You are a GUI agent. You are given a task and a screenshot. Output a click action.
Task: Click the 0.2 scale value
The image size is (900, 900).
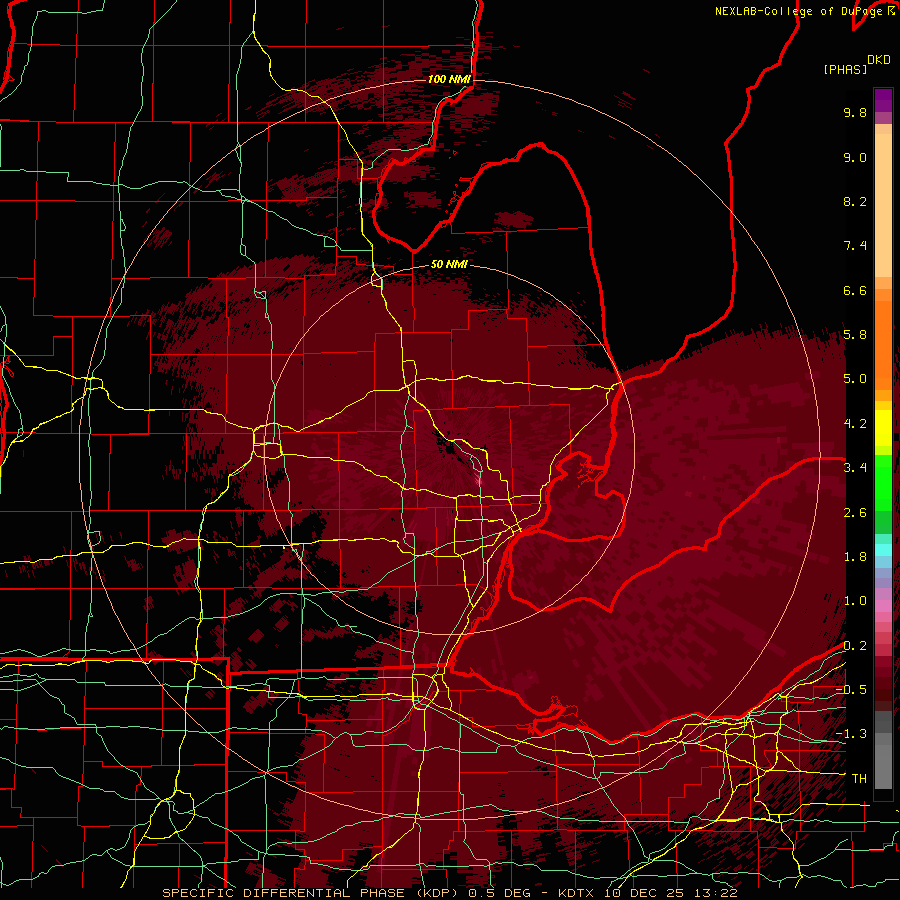pyautogui.click(x=855, y=646)
